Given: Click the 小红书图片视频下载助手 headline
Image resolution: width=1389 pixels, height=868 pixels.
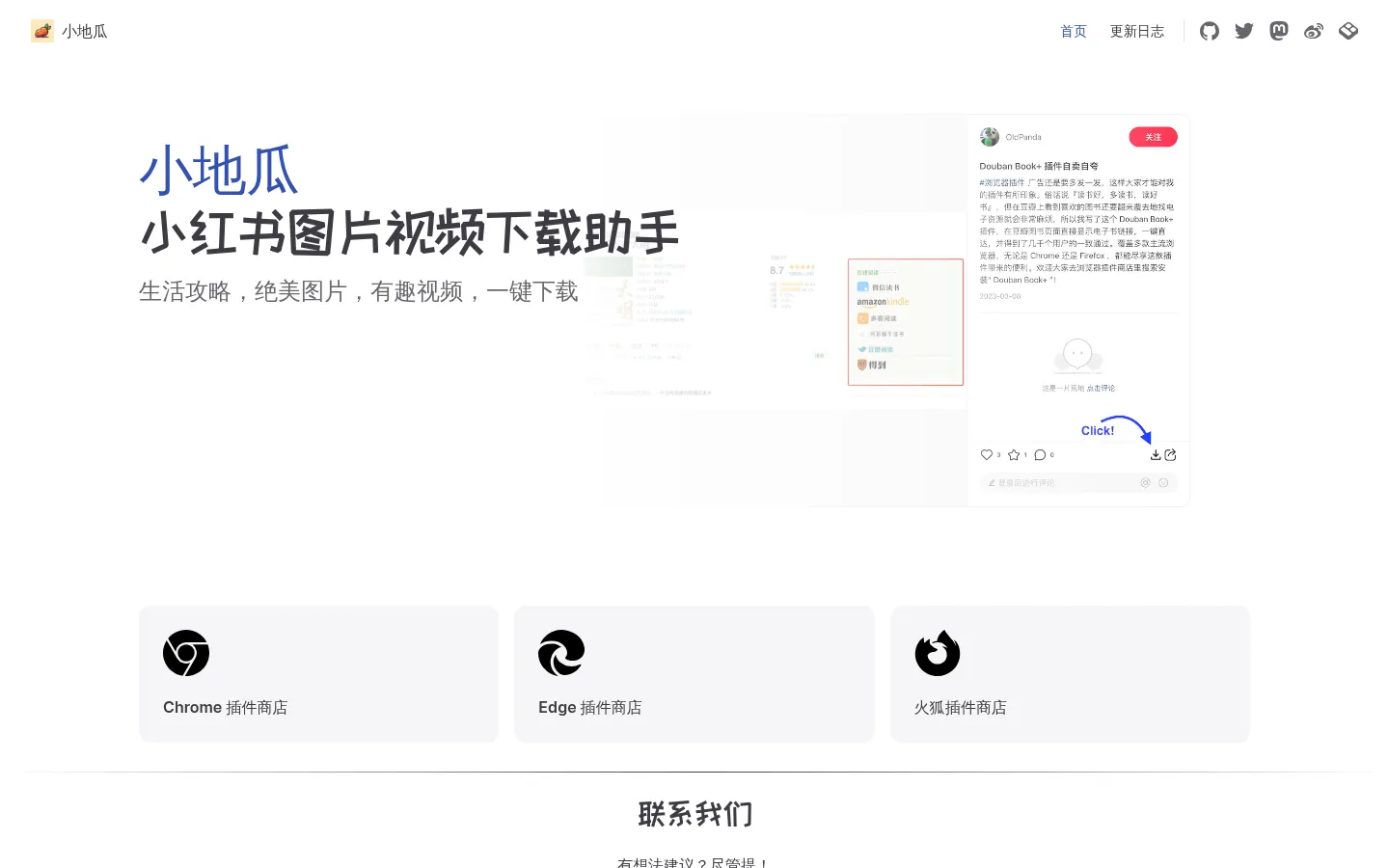Looking at the screenshot, I should [x=410, y=233].
